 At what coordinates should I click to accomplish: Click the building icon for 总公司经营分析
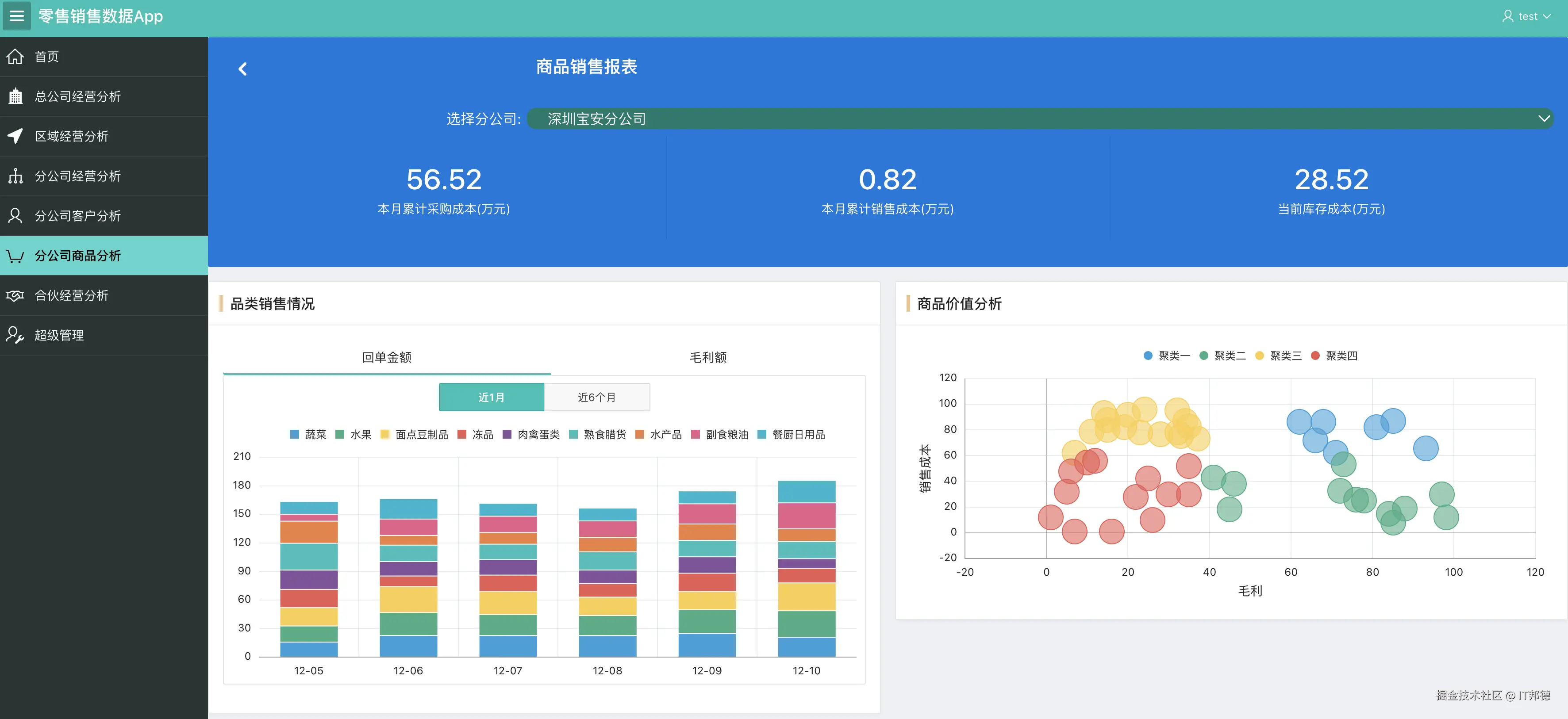pos(15,96)
